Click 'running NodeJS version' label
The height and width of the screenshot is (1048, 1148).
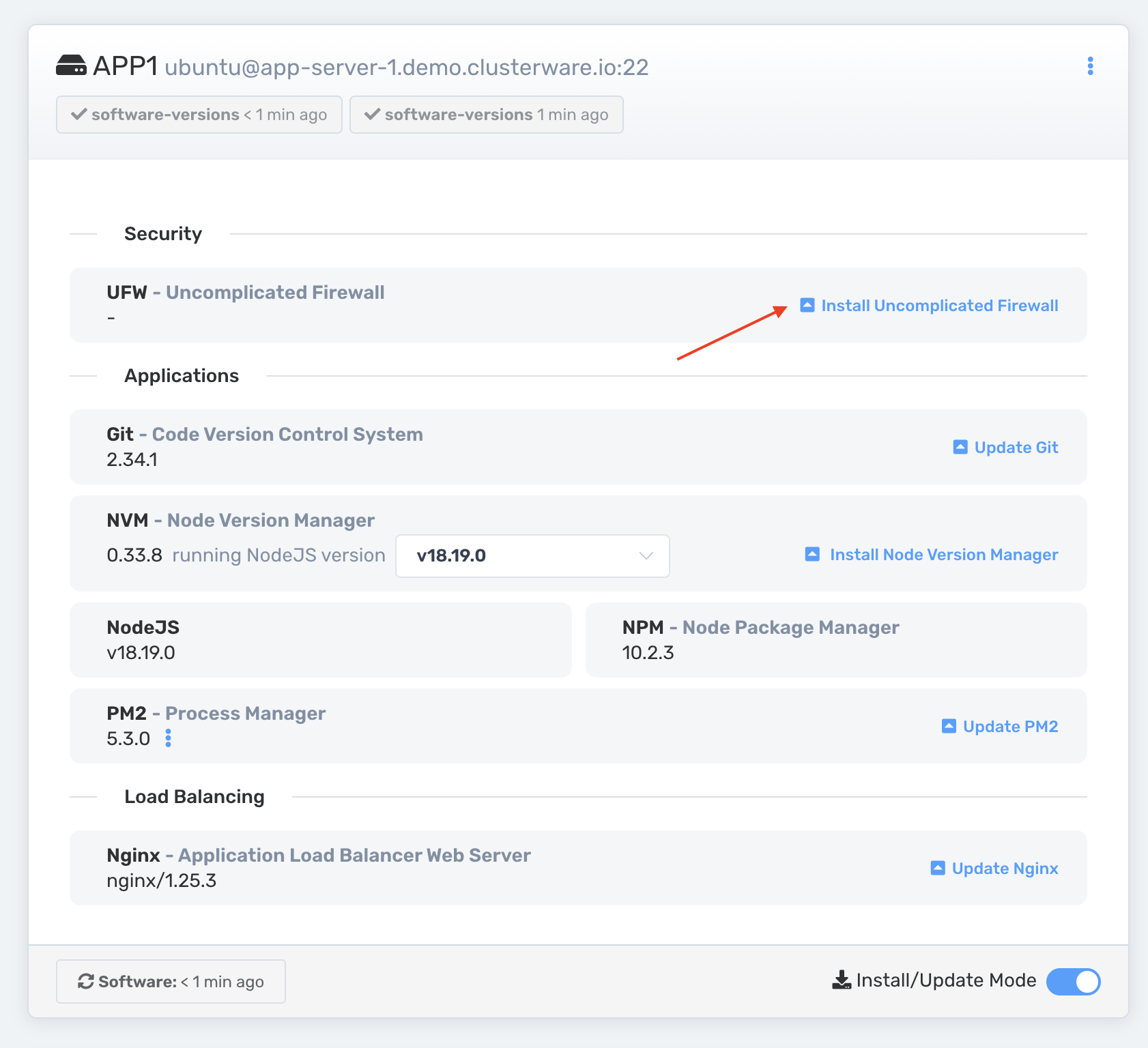click(278, 555)
